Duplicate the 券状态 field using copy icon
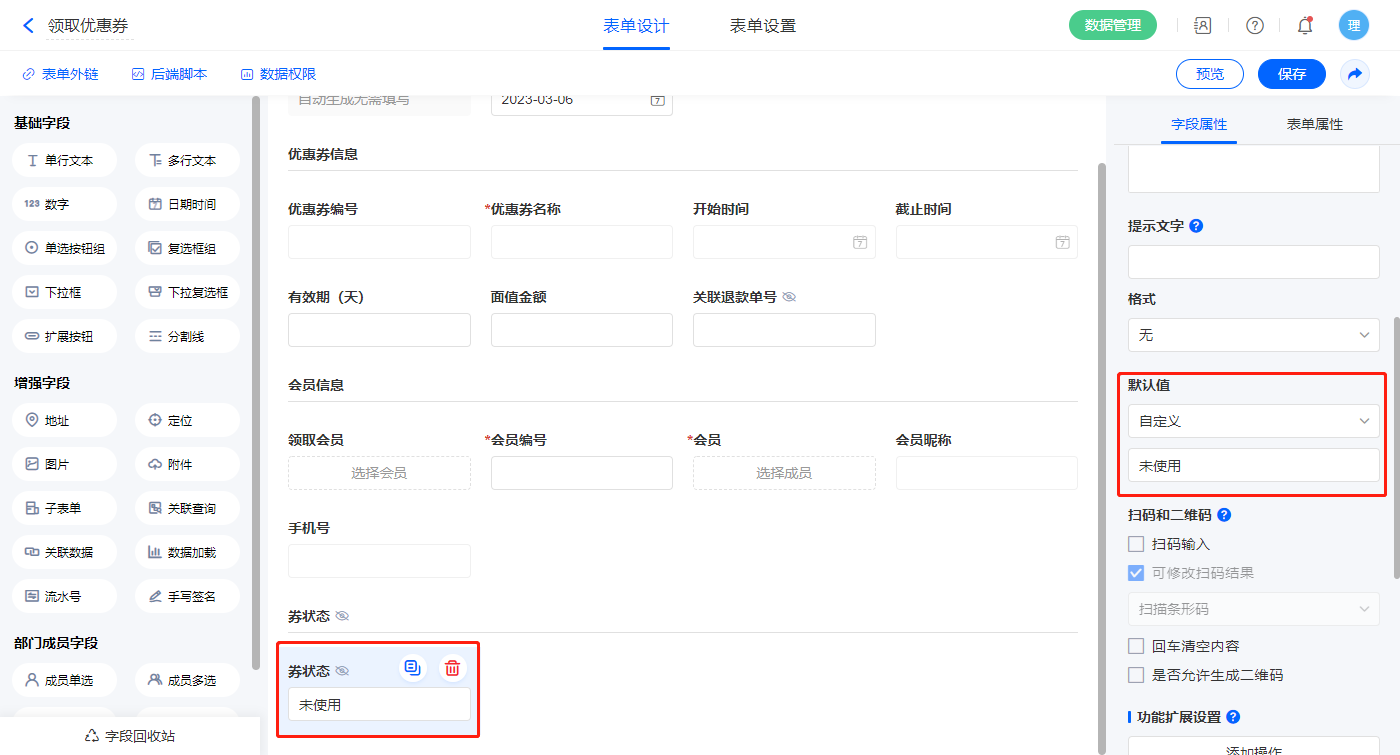The height and width of the screenshot is (755, 1400). (412, 668)
